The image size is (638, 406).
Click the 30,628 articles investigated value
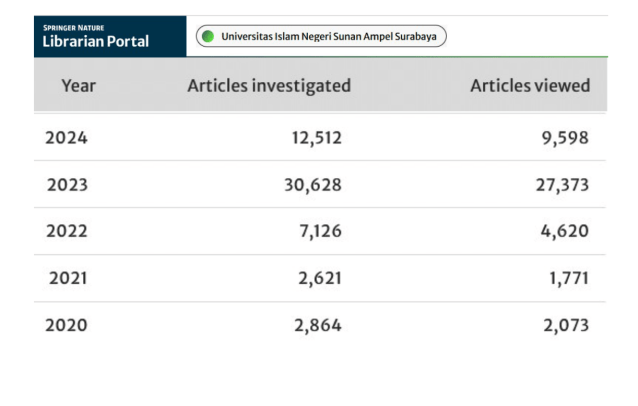coord(313,185)
